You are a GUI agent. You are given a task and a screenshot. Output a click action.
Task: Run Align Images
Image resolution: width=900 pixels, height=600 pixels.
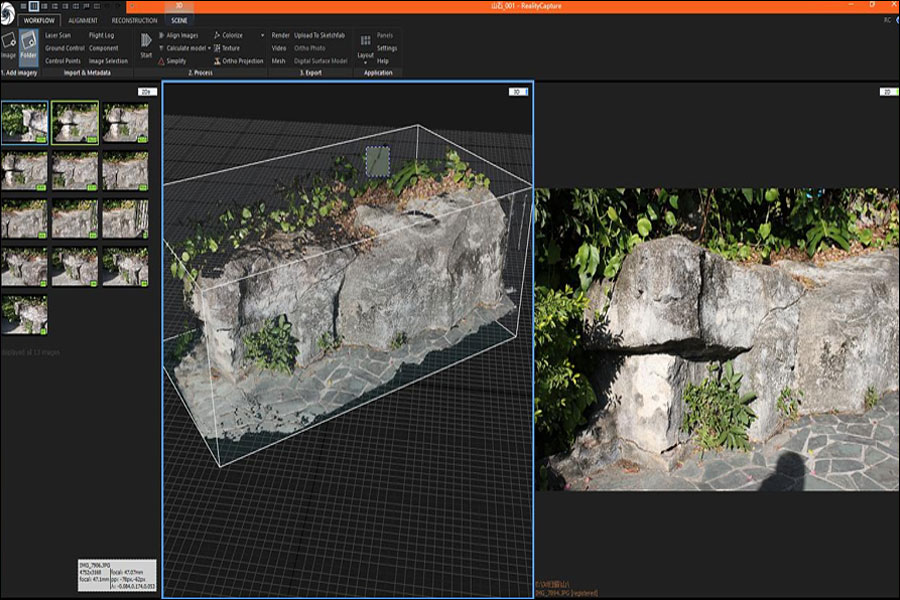coord(182,35)
